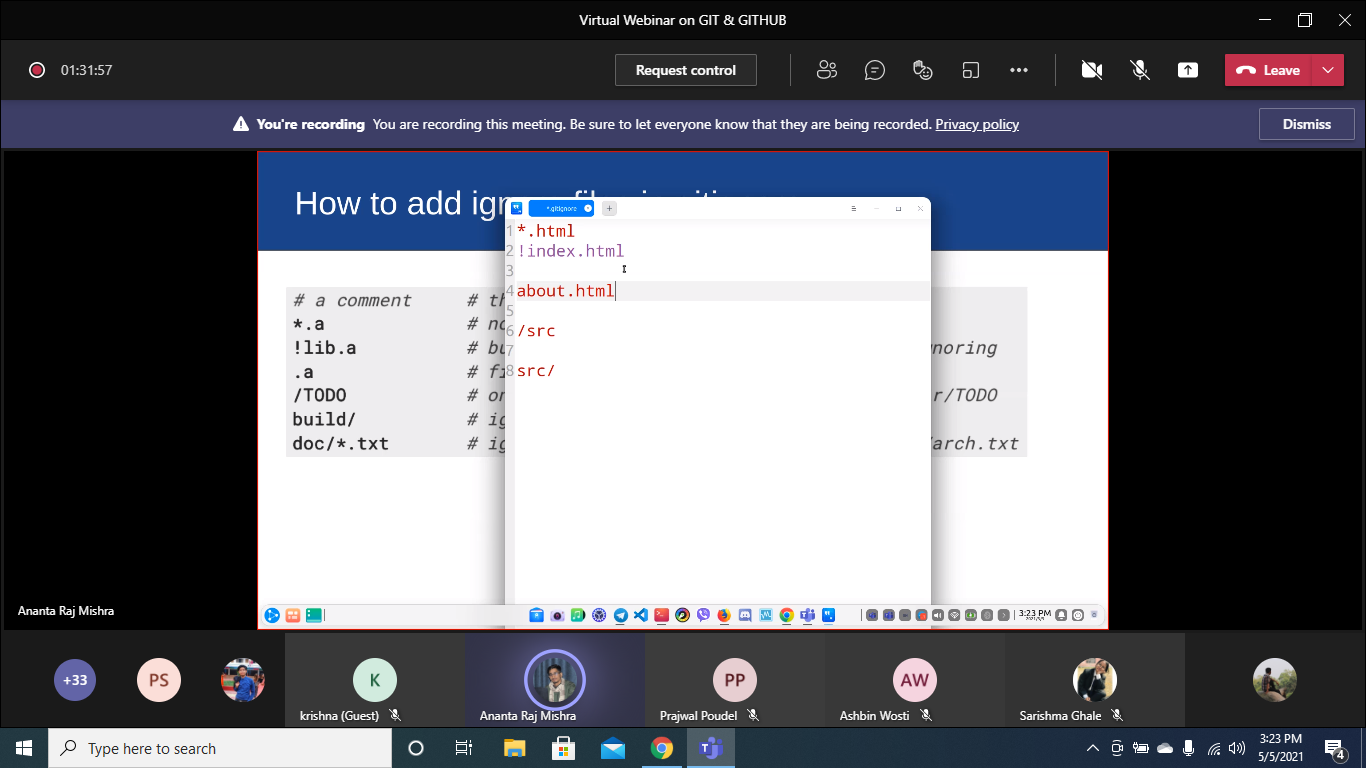Select the Microsoft Teams taskbar icon
The width and height of the screenshot is (1366, 768).
click(x=711, y=748)
